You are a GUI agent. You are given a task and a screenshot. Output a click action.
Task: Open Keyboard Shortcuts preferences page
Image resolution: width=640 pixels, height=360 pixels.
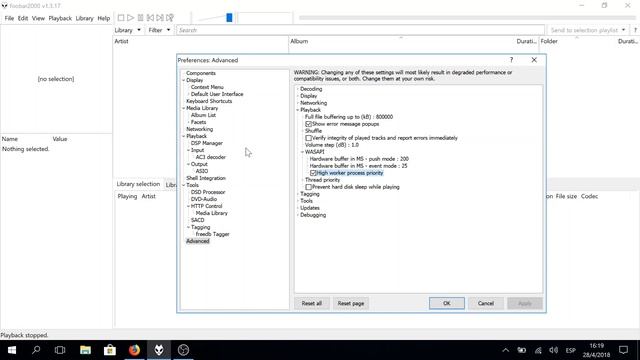tap(209, 101)
